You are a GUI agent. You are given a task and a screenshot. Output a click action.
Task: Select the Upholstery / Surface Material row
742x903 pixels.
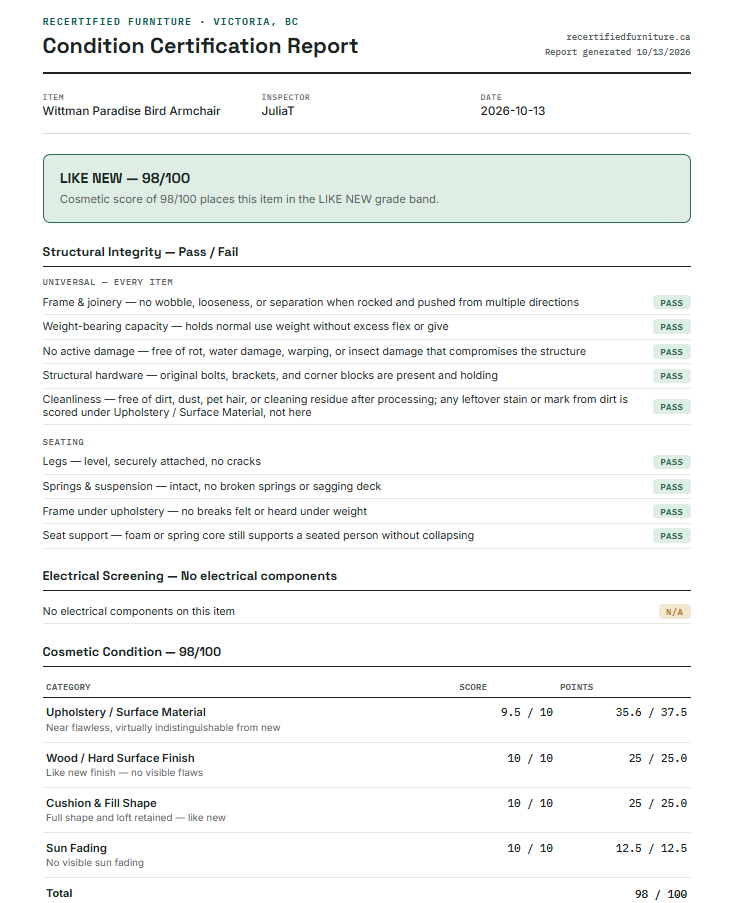click(366, 720)
